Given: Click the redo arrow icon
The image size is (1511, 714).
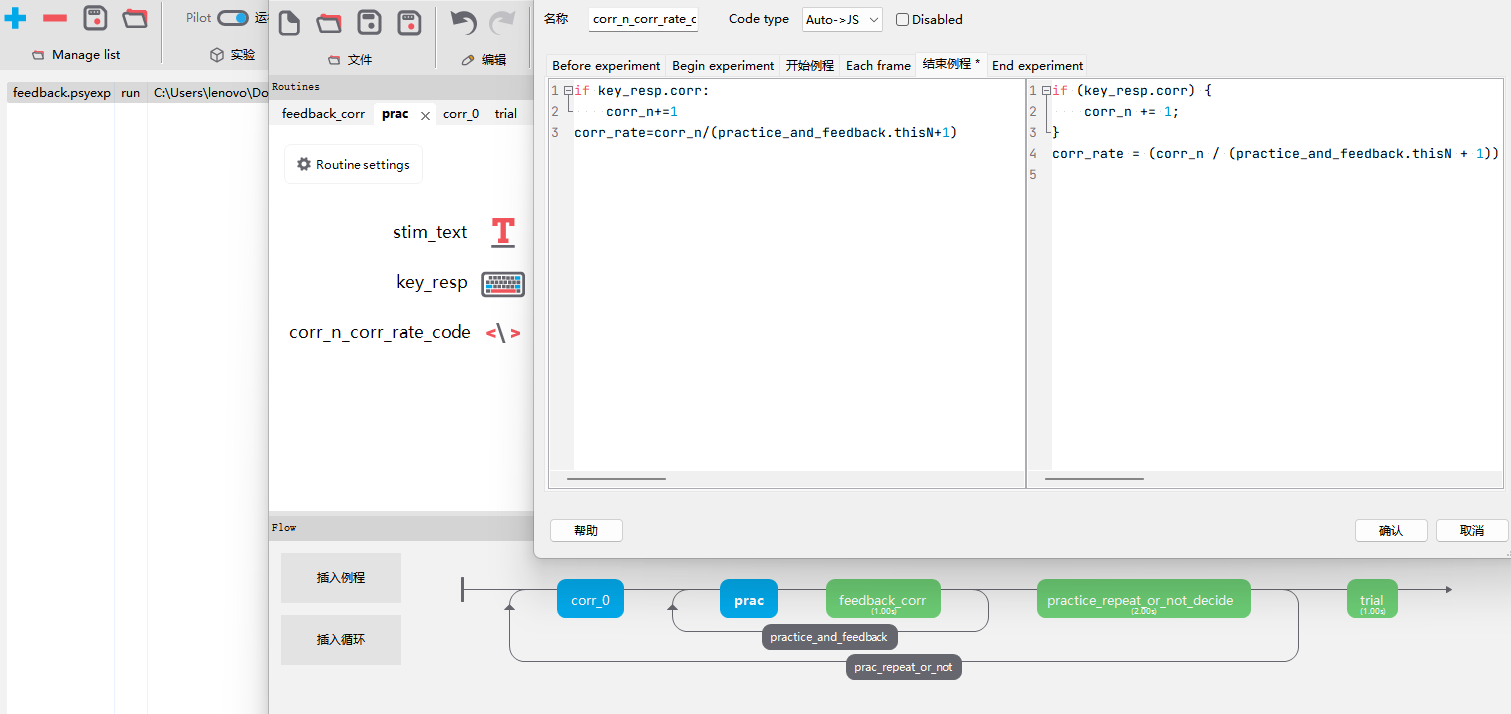Looking at the screenshot, I should (502, 23).
